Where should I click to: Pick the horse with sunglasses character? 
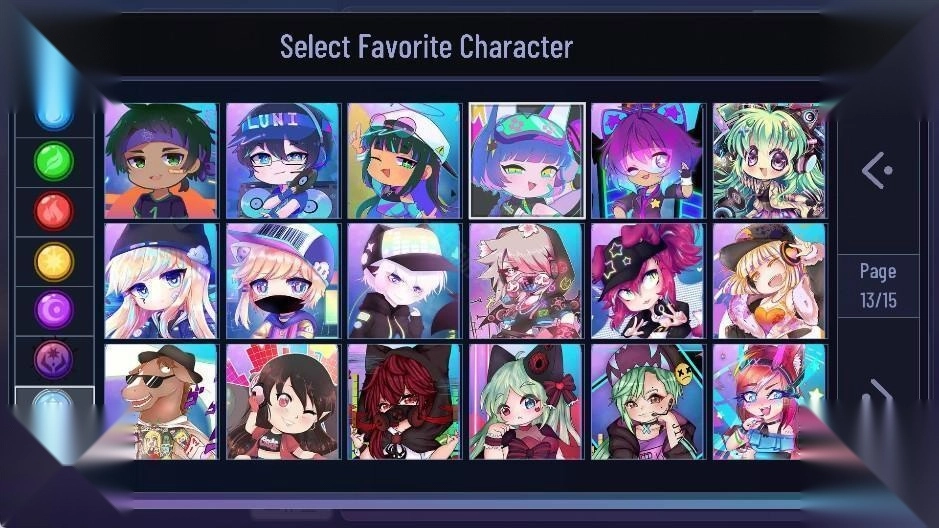[161, 402]
